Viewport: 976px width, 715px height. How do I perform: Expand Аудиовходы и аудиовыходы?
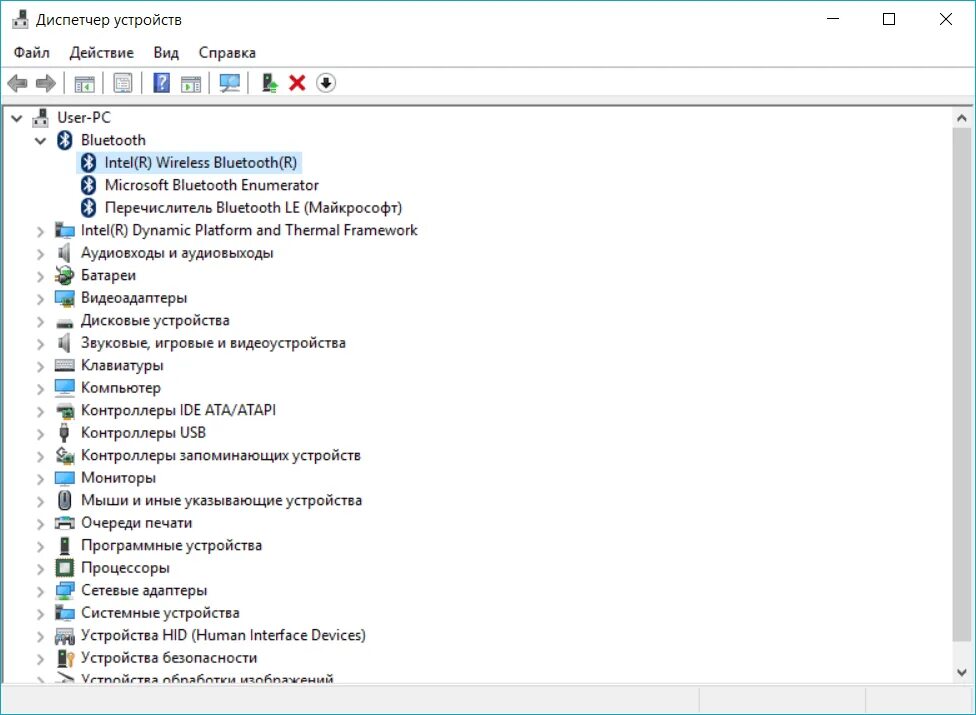point(40,253)
